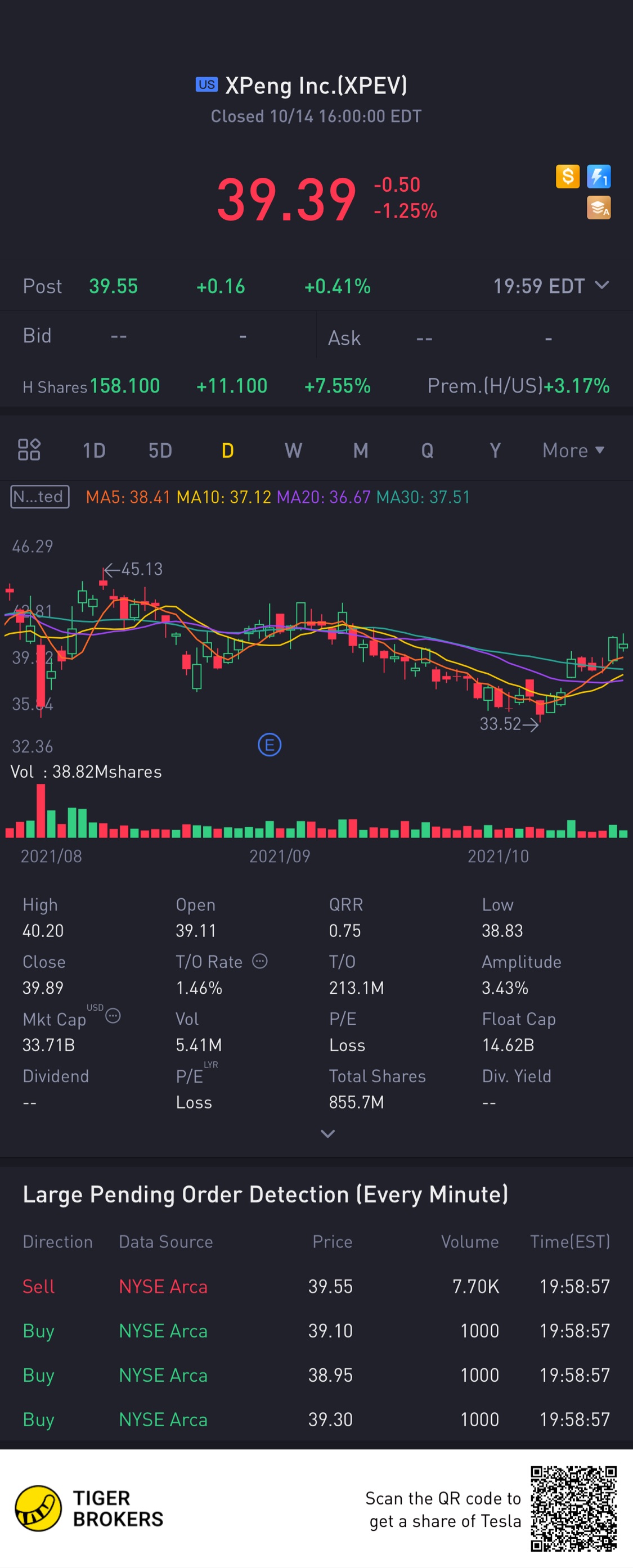
Task: Open info icon next to Mkt Cap
Action: click(x=113, y=1016)
